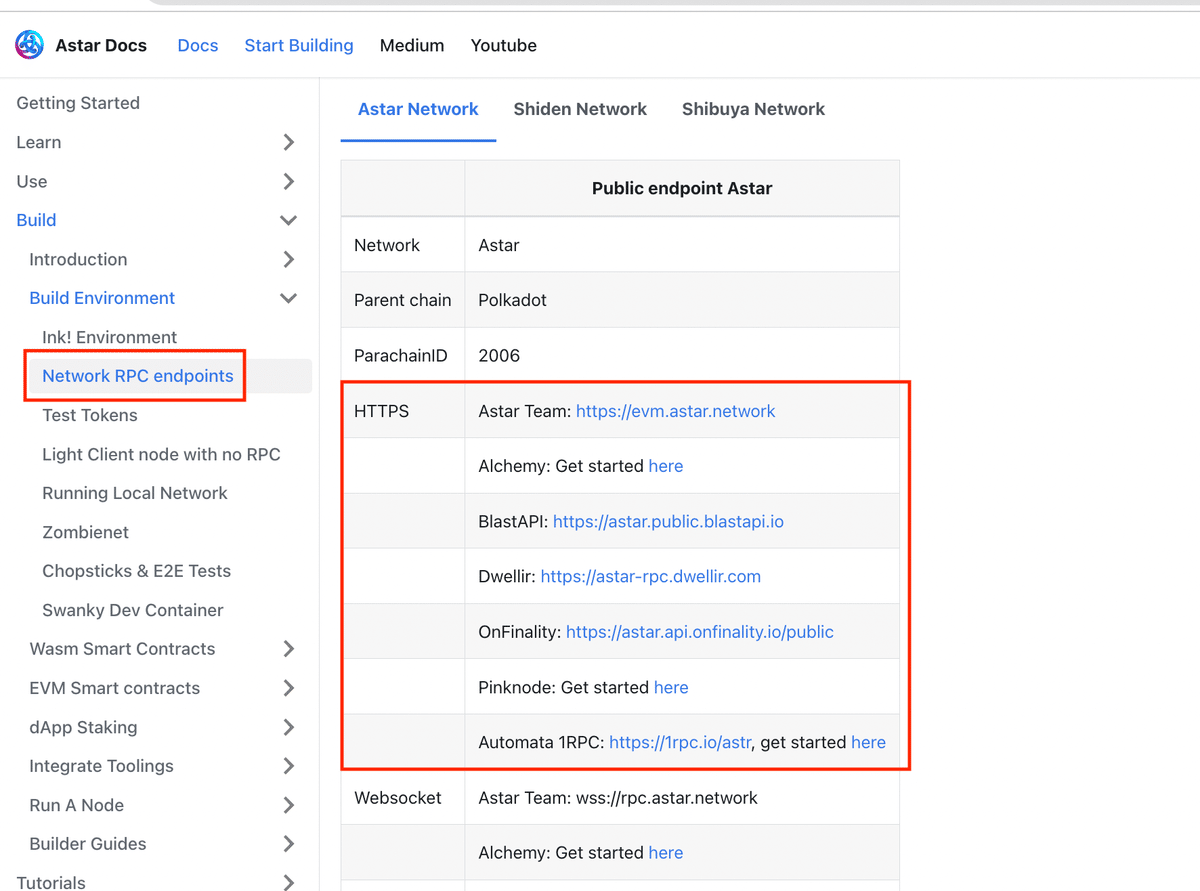Click the 'HTTPS' row label
Viewport: 1200px width, 891px height.
tap(382, 411)
